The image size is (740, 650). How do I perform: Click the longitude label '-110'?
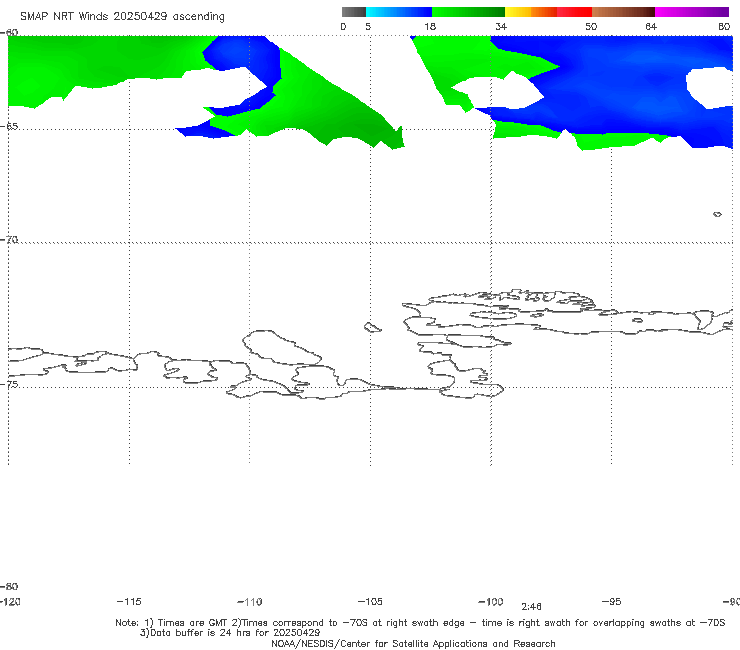pos(250,602)
